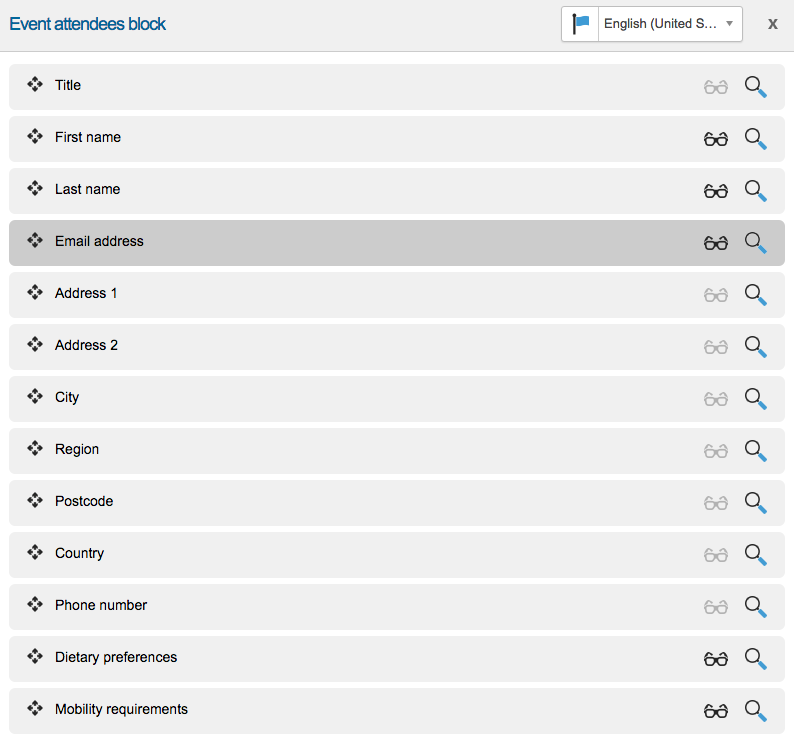Click the Address 2 field label

point(86,345)
